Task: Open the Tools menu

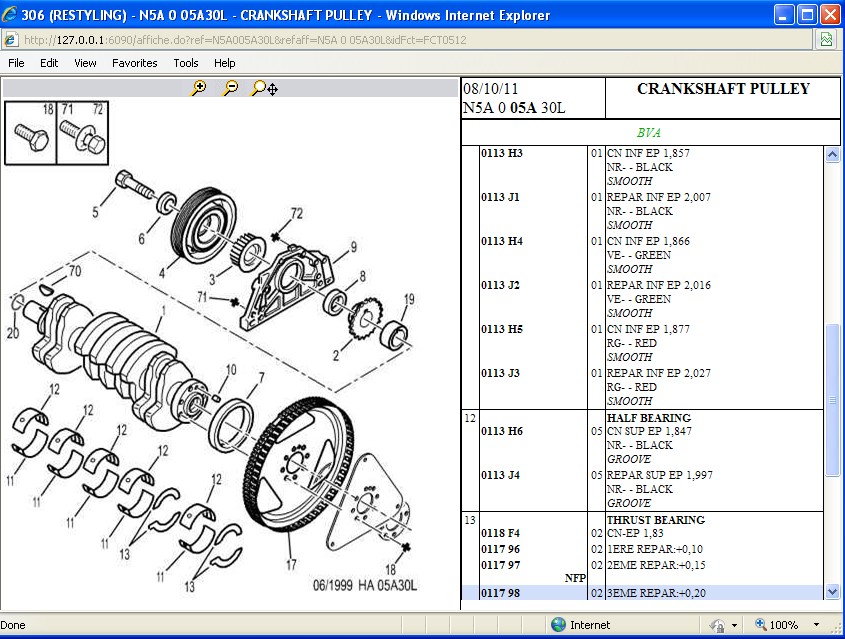Action: [186, 63]
